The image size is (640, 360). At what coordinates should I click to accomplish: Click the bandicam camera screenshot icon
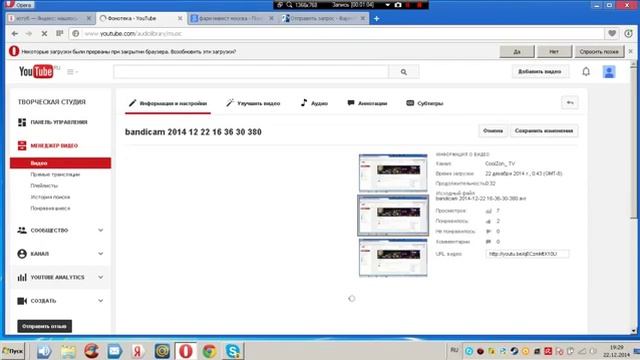(398, 5)
